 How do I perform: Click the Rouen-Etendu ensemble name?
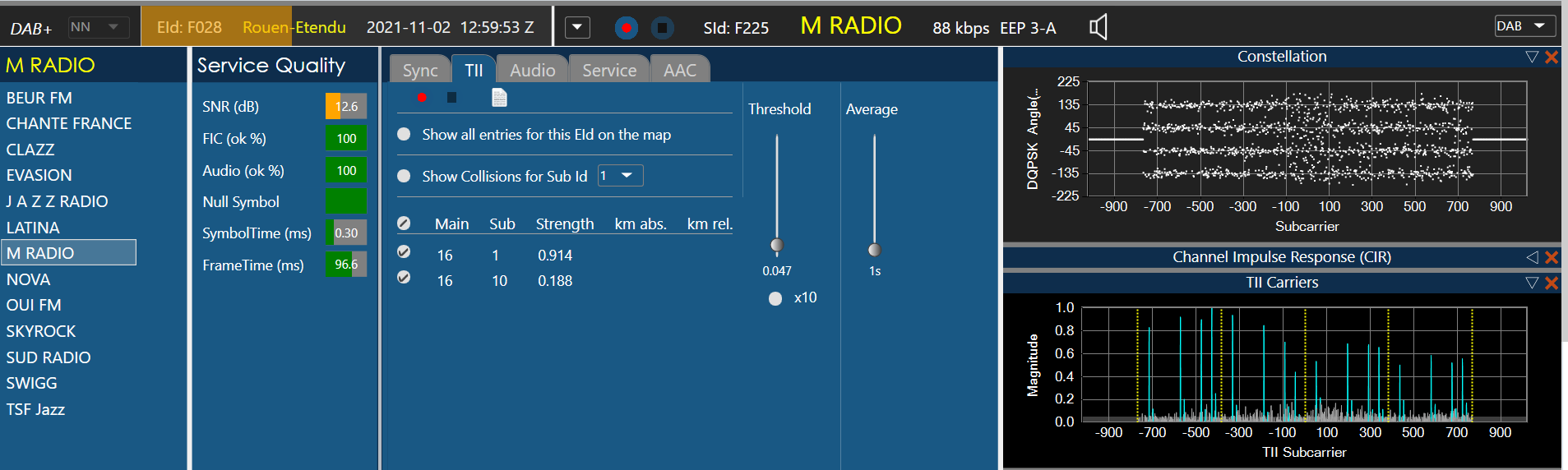click(x=294, y=27)
